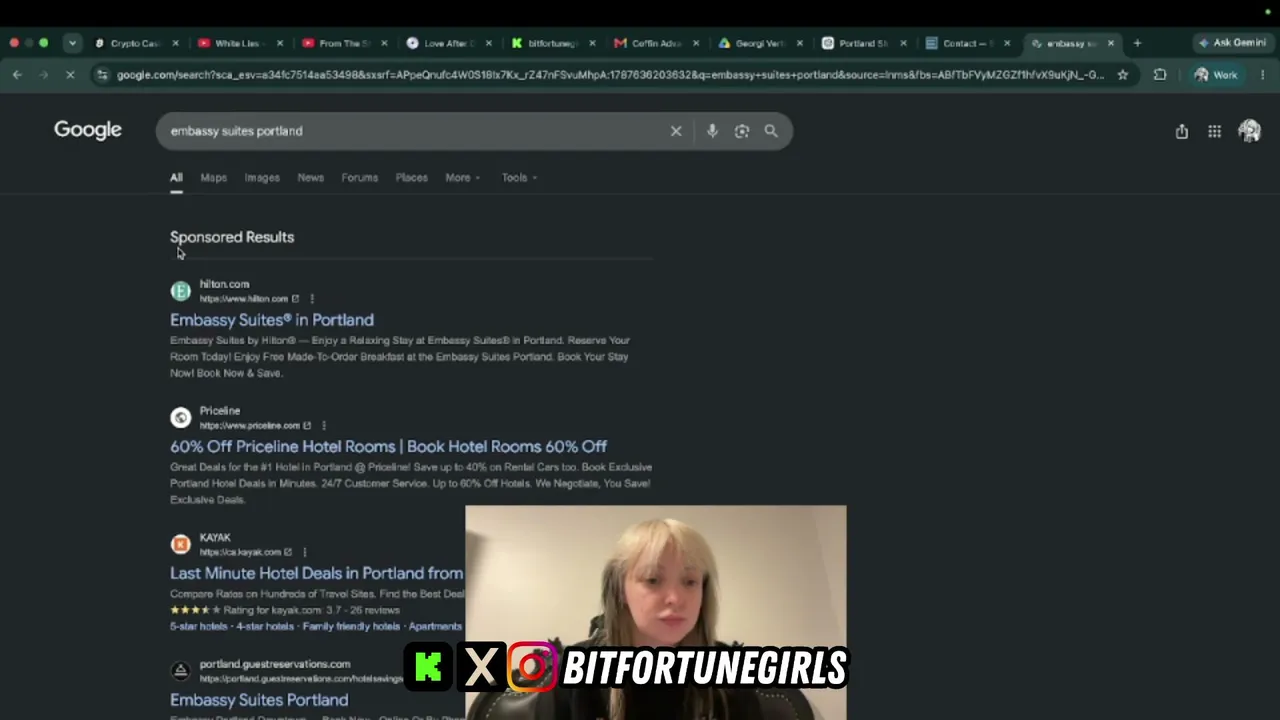Open the Chrome menu with three dots
This screenshot has height=720, width=1280.
pyautogui.click(x=1263, y=75)
